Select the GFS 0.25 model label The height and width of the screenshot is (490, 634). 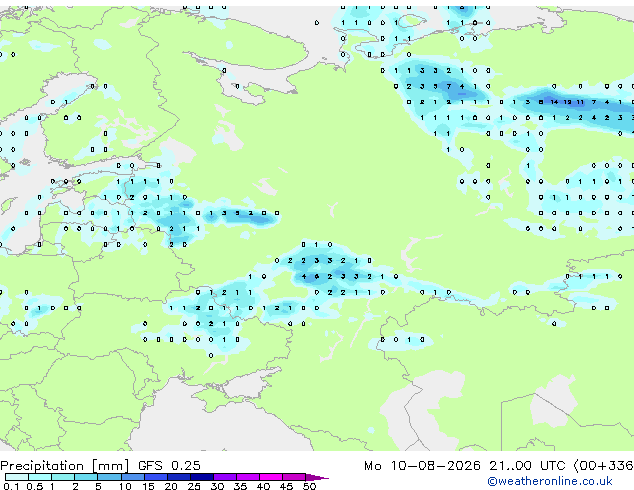click(169, 466)
